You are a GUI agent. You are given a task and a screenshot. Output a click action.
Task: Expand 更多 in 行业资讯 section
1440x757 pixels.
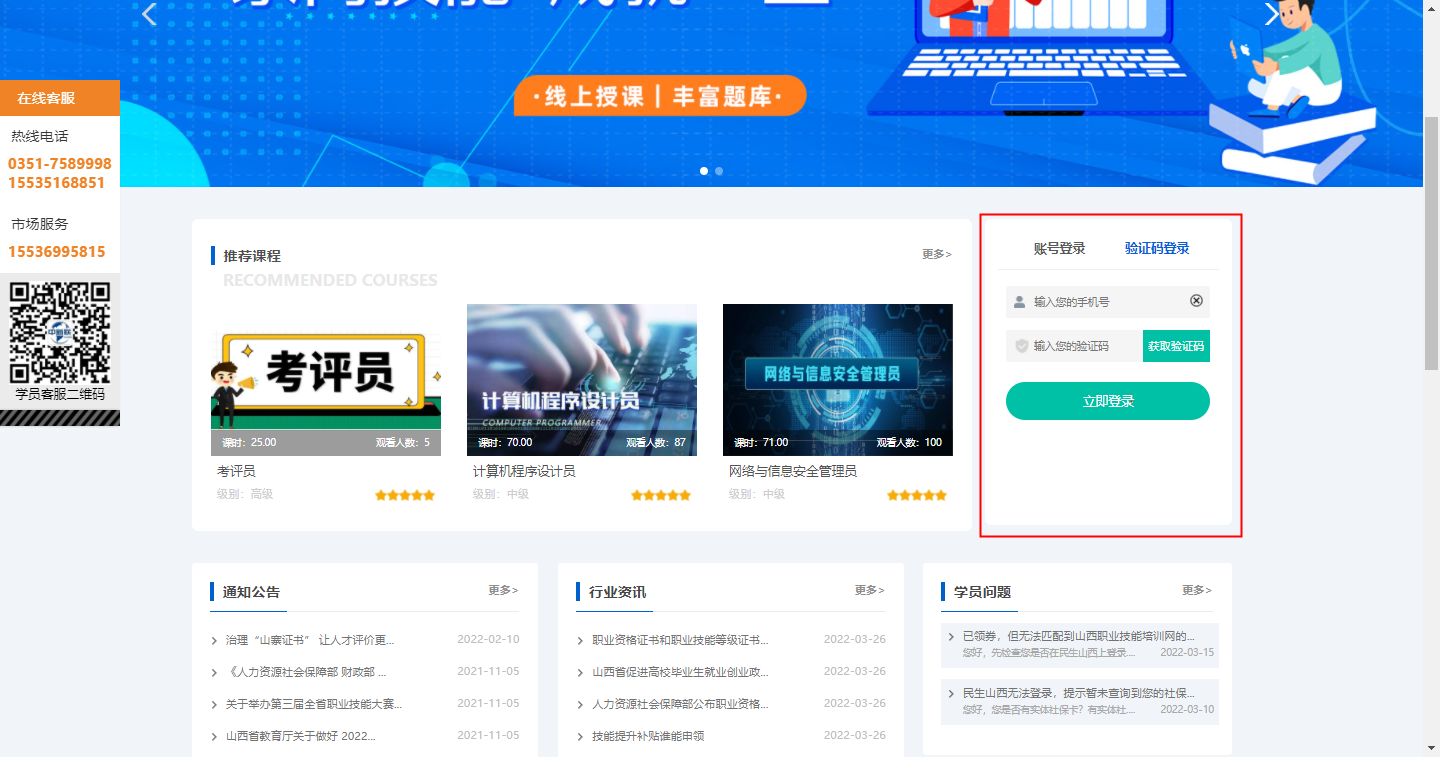pyautogui.click(x=869, y=591)
